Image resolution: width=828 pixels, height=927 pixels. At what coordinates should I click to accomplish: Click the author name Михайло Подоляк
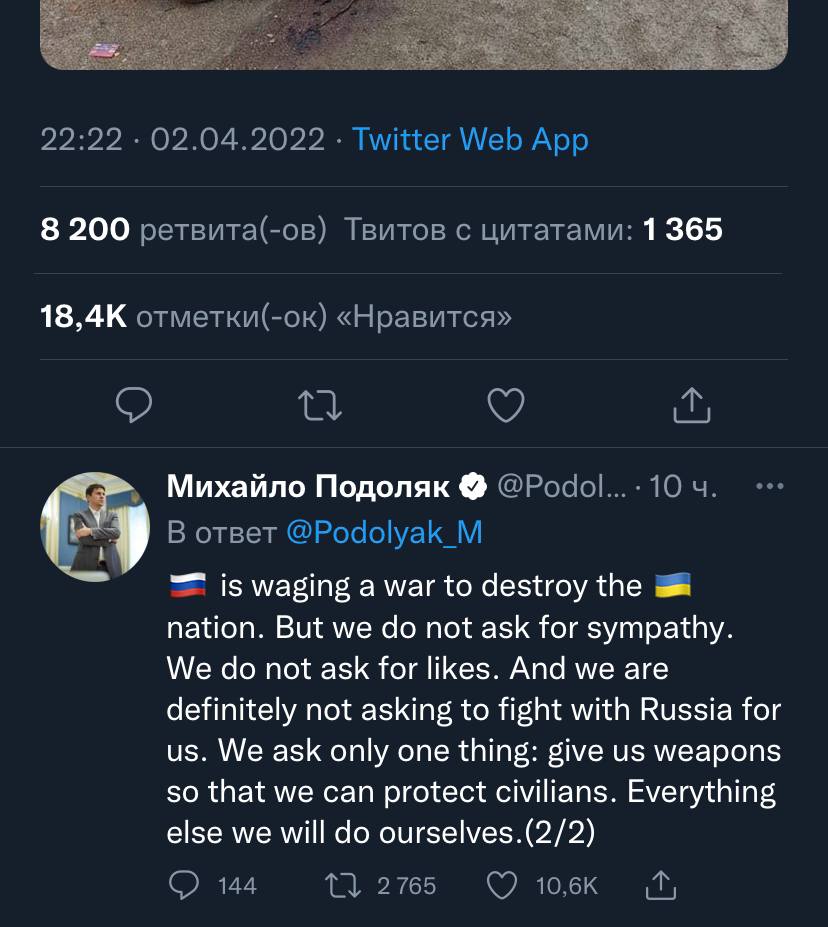click(x=308, y=487)
